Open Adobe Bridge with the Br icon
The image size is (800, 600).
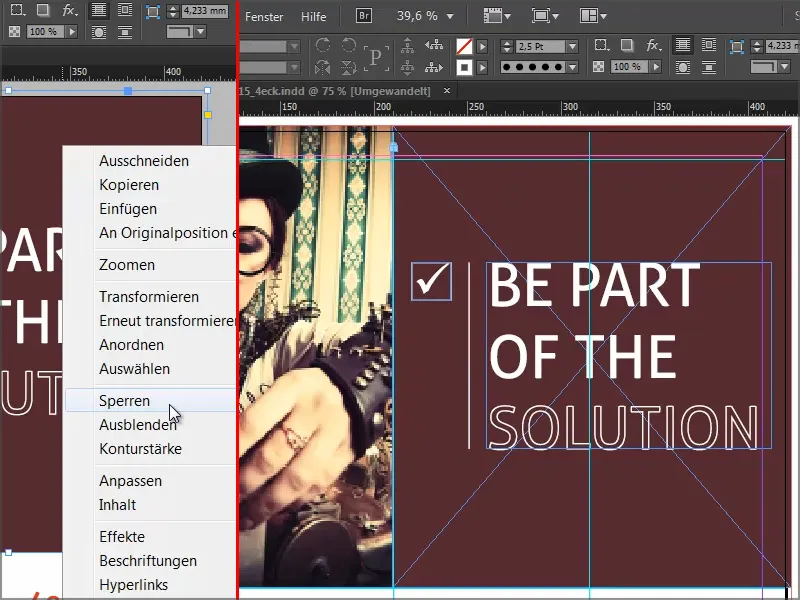pos(364,16)
